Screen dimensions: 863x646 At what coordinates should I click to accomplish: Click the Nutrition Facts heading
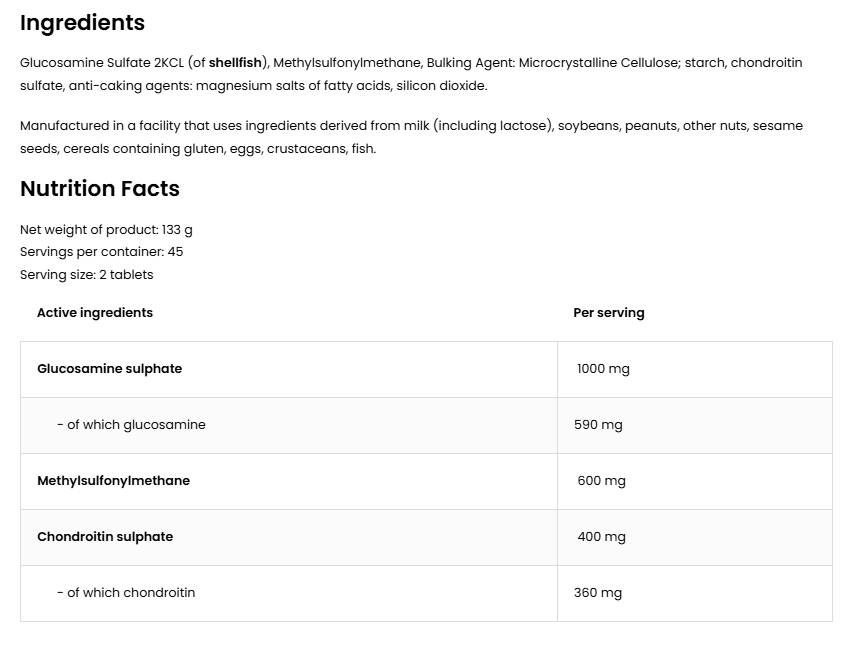(100, 189)
